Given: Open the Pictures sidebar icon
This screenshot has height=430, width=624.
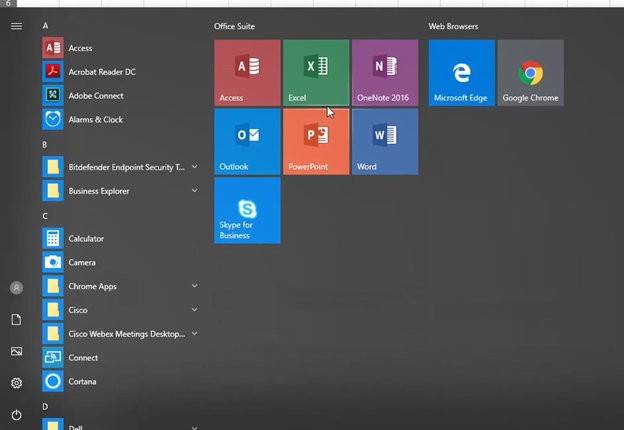Looking at the screenshot, I should click(16, 351).
